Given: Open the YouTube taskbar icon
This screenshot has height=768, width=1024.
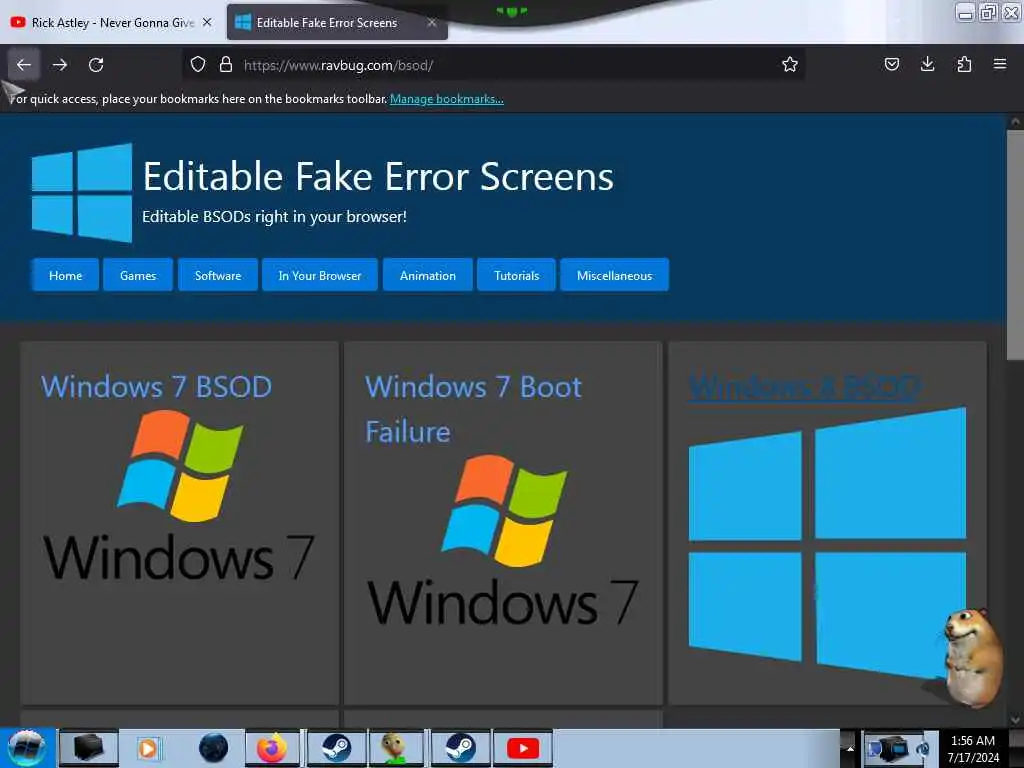Looking at the screenshot, I should pyautogui.click(x=523, y=748).
